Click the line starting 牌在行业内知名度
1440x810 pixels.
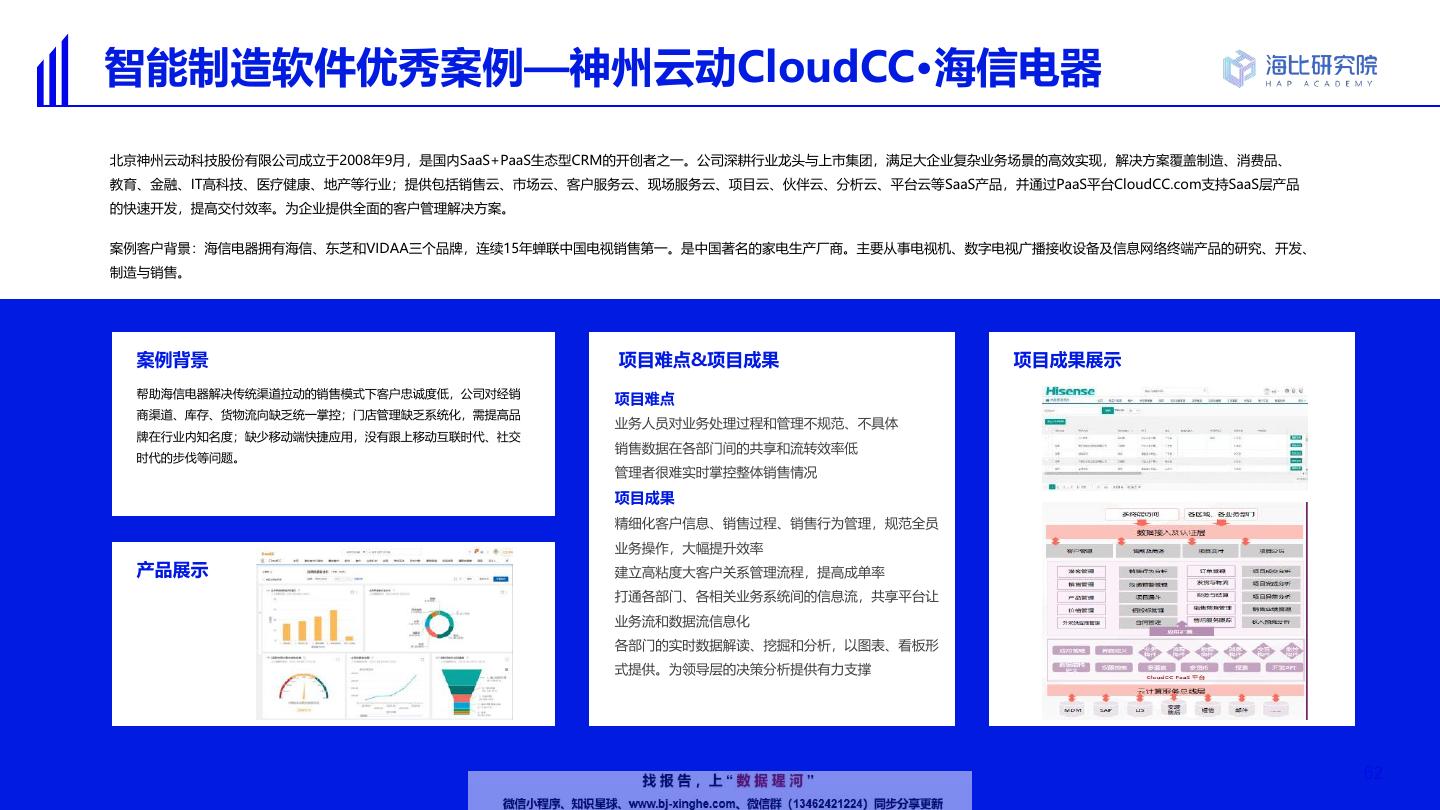(x=328, y=437)
